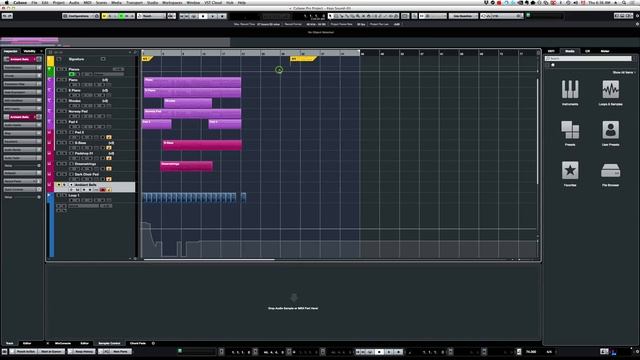Image resolution: width=640 pixels, height=360 pixels.
Task: Open the Project menu
Action: point(58,2)
